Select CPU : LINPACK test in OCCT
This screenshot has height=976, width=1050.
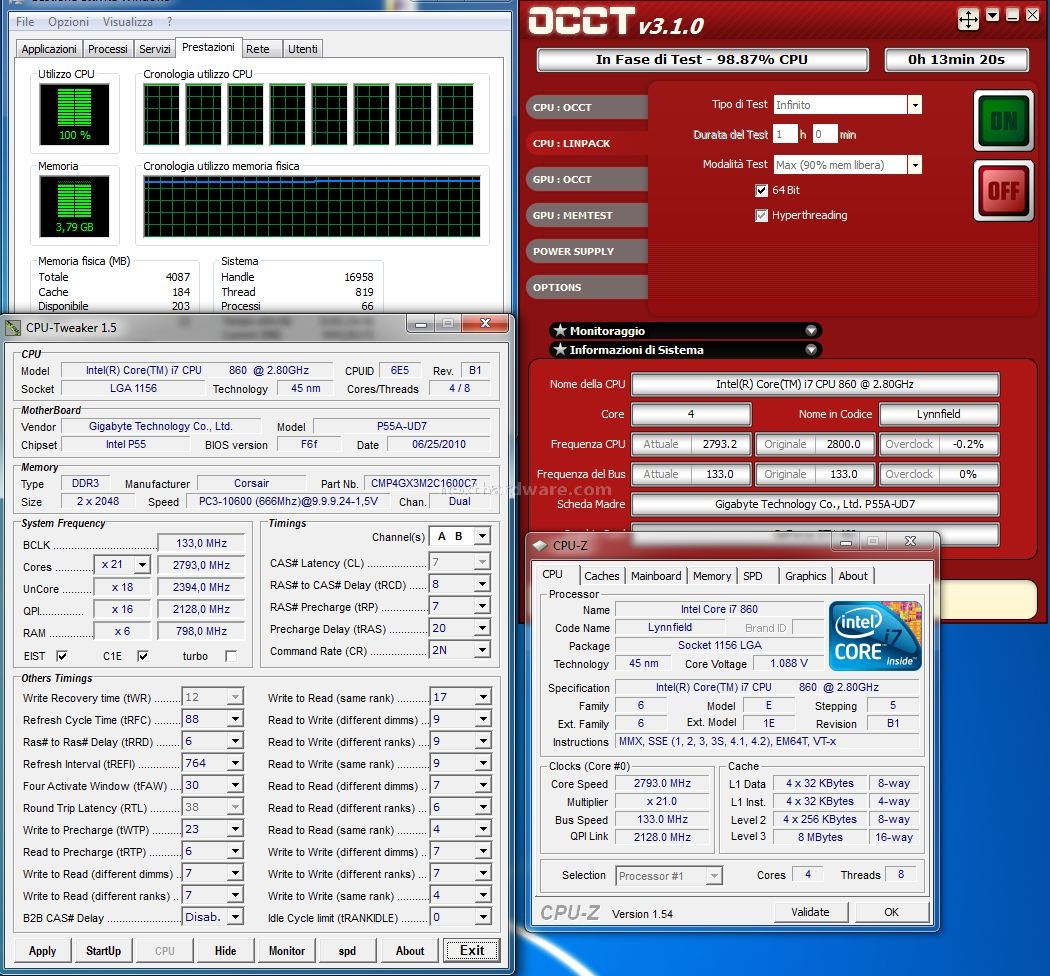tap(587, 143)
